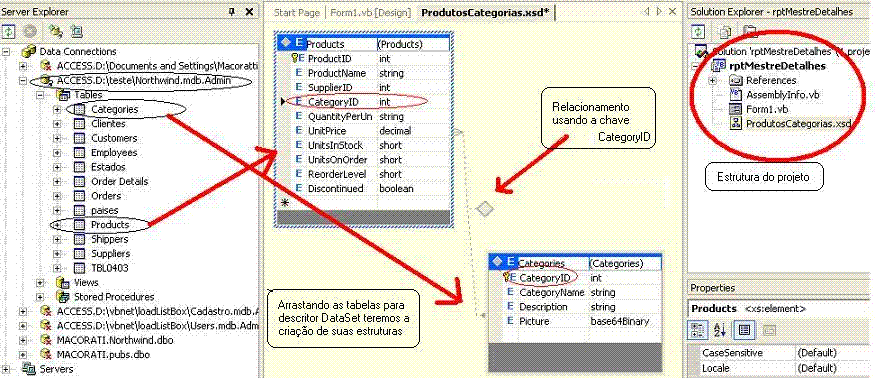Screen dimensions: 875x378
Task: Click Form1.vb file icon in Solution Explorer
Action: point(736,109)
